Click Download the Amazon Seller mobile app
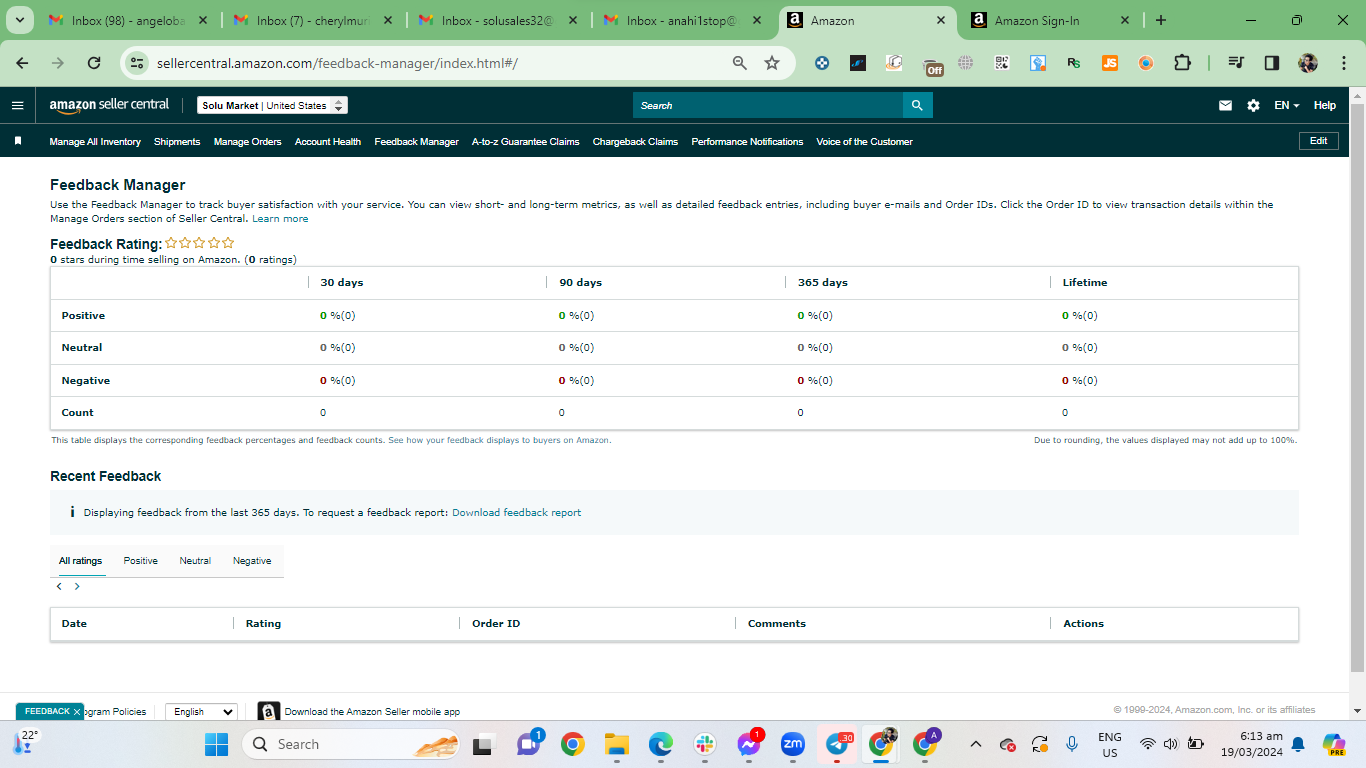The image size is (1366, 768). (372, 712)
